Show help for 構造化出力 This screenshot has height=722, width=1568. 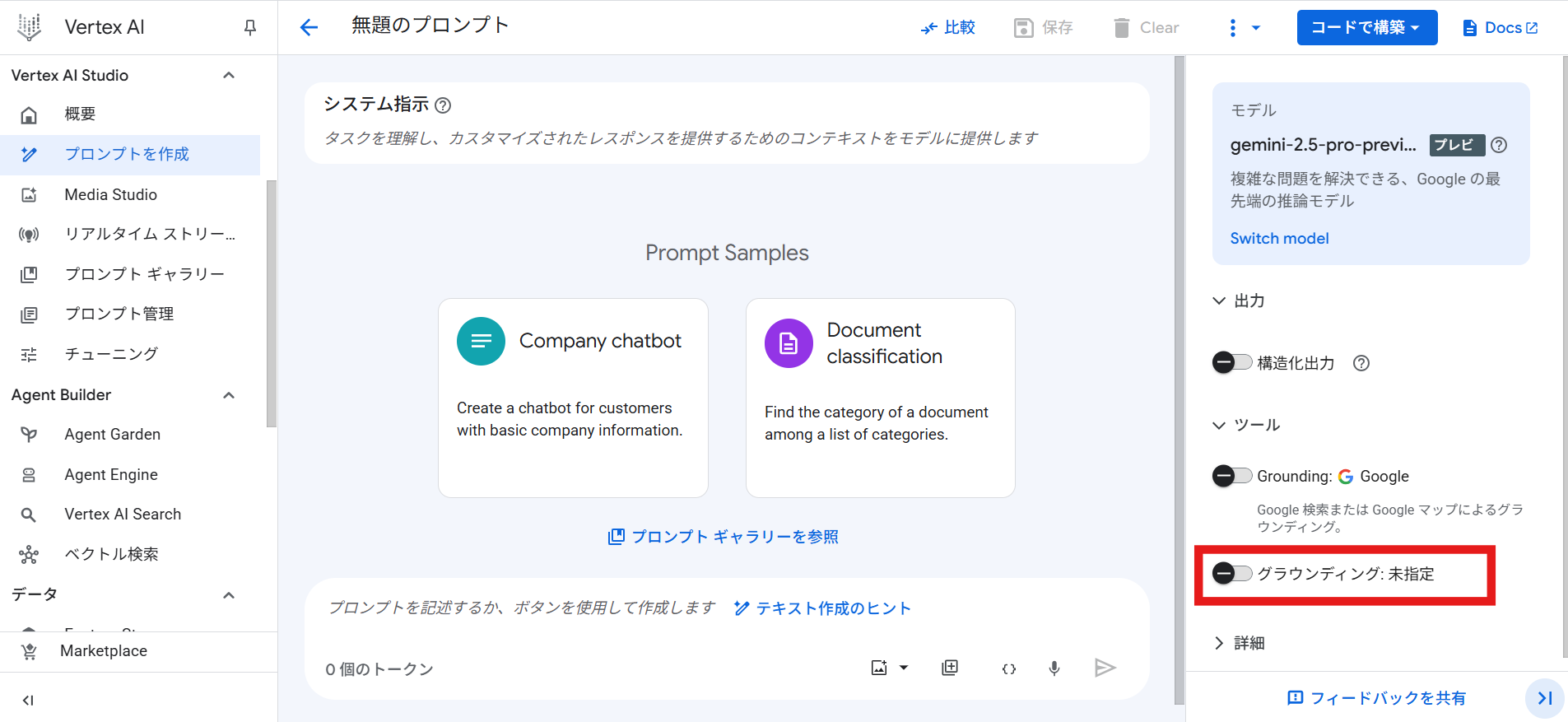point(1361,363)
